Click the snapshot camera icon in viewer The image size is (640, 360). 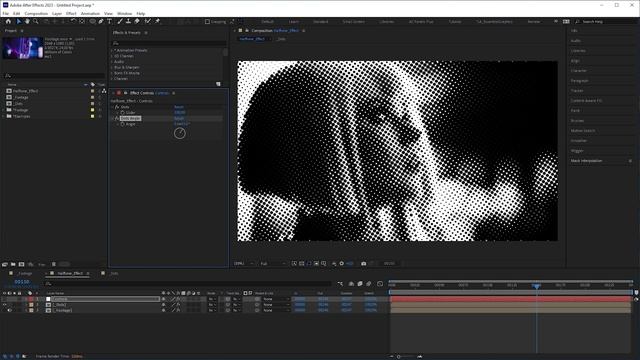(x=364, y=264)
